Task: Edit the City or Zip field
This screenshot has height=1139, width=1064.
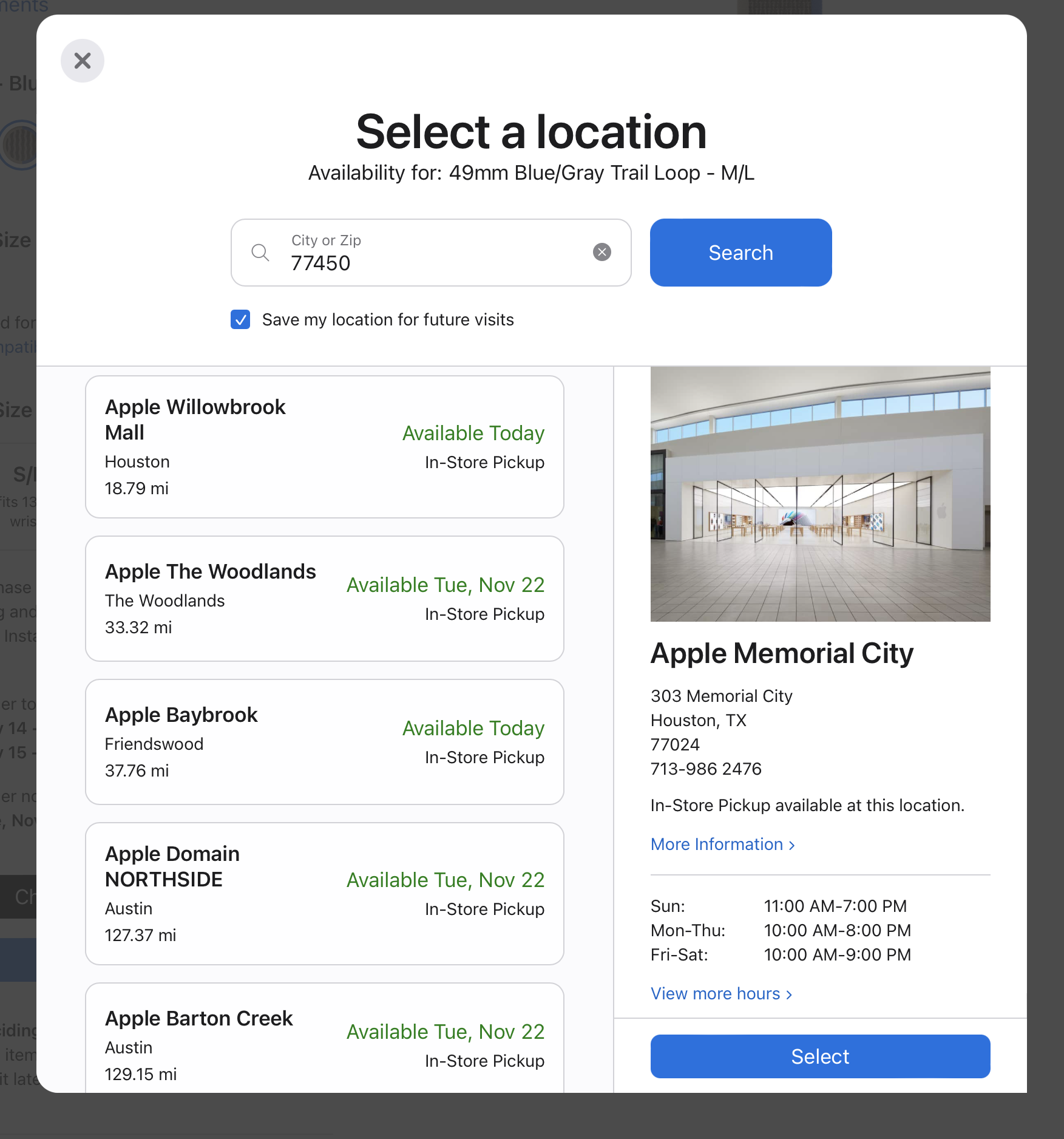Action: click(431, 253)
